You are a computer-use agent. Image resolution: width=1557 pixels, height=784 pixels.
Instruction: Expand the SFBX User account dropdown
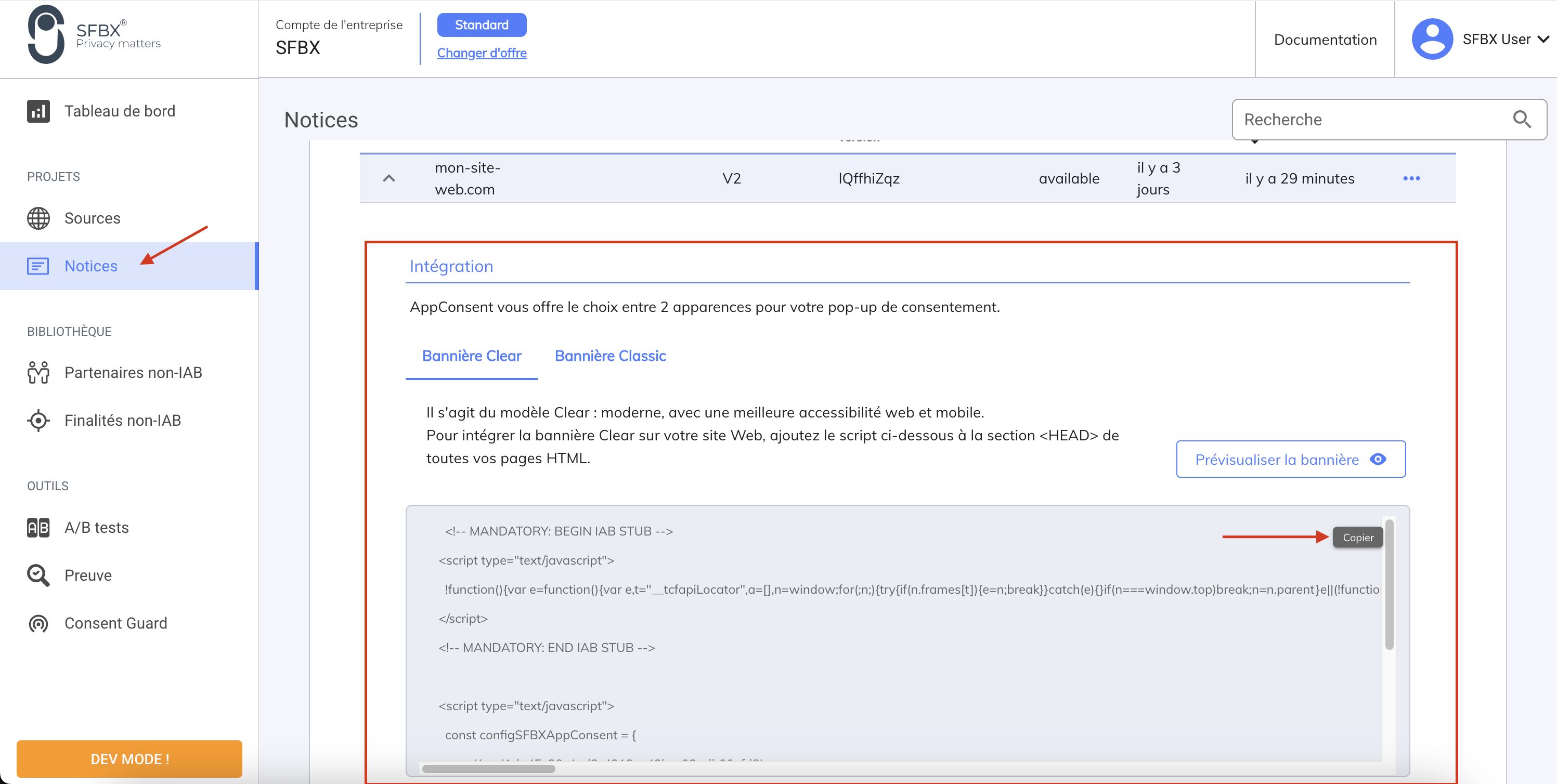[1542, 38]
